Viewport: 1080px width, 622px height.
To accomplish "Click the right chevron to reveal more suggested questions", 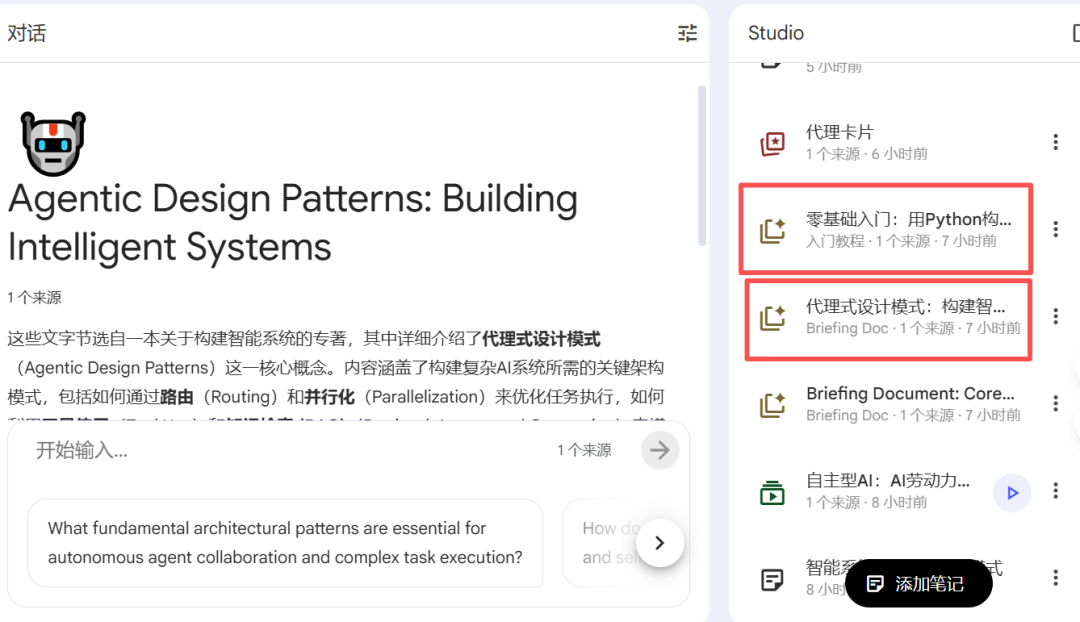I will (x=659, y=542).
